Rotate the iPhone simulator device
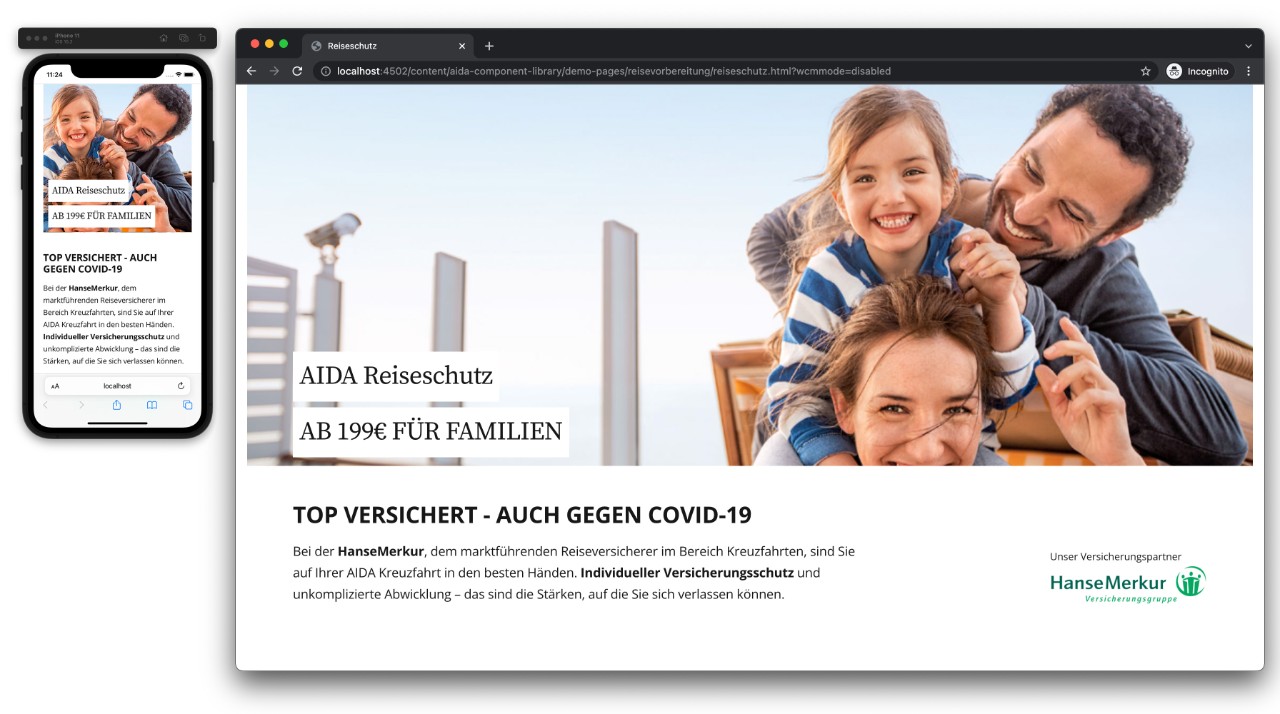 click(x=202, y=38)
